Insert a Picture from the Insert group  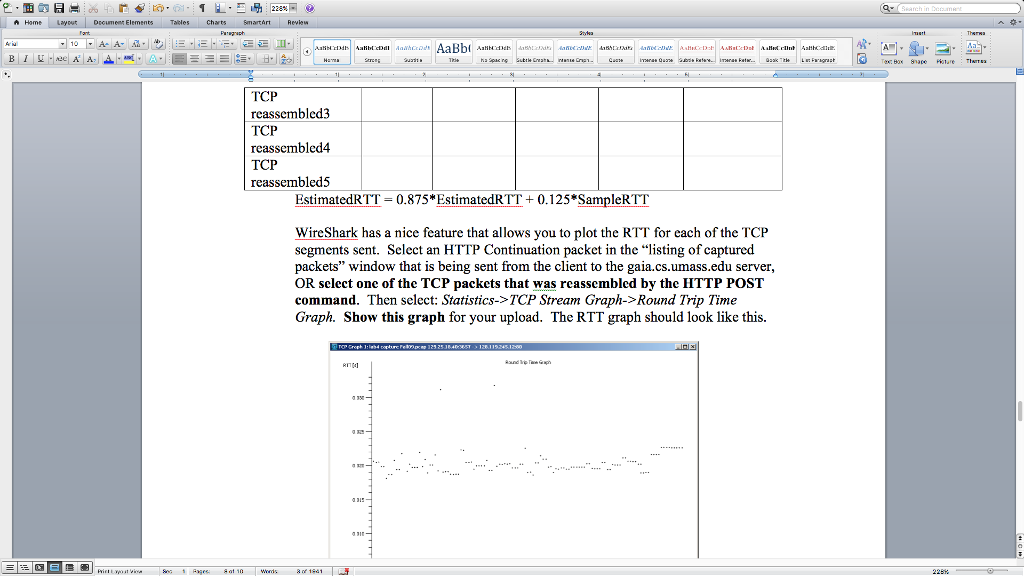tap(941, 47)
